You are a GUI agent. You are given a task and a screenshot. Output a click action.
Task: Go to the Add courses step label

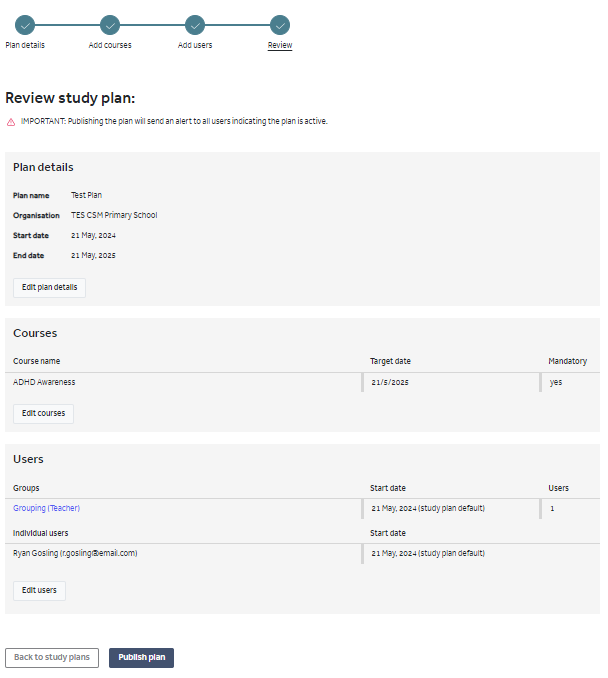[110, 45]
